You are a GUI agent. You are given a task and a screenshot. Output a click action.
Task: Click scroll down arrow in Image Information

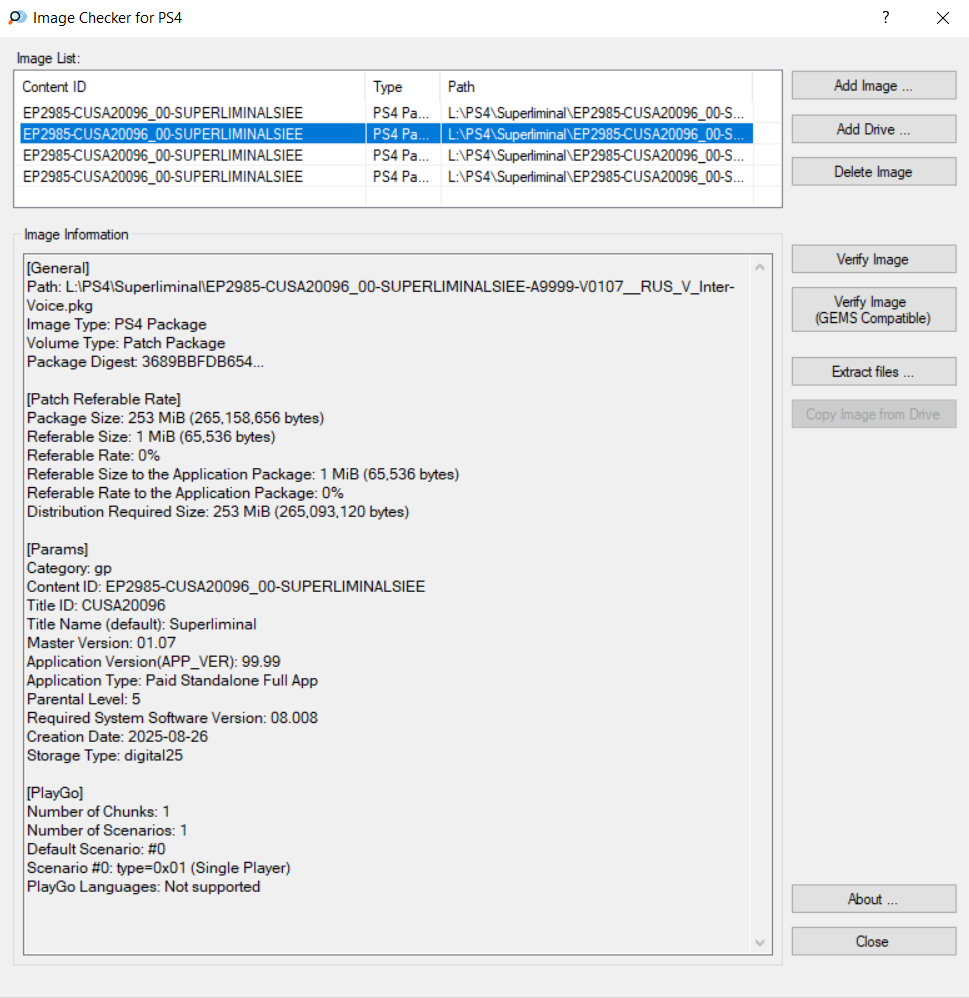pos(760,942)
